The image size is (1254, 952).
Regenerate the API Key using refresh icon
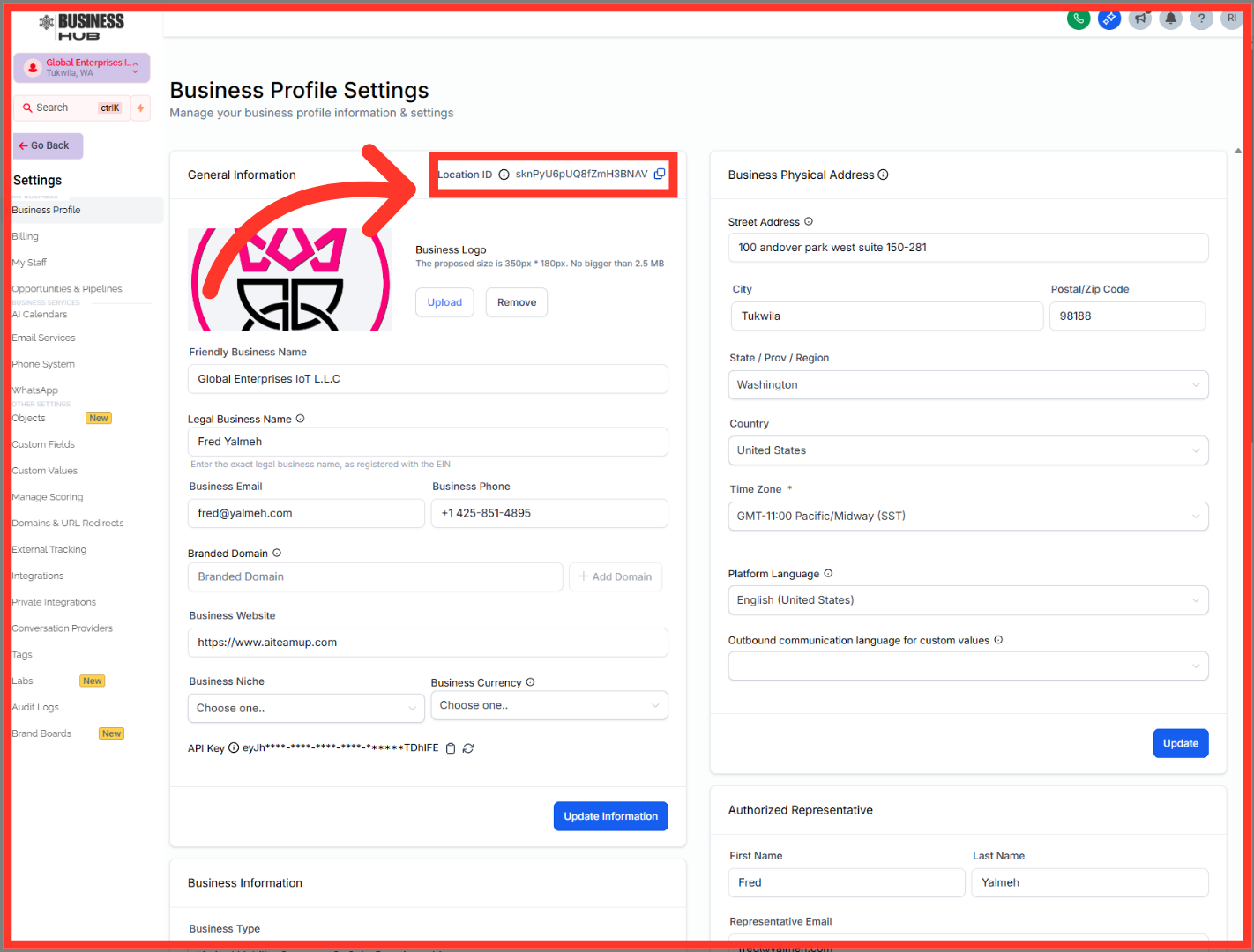click(468, 748)
